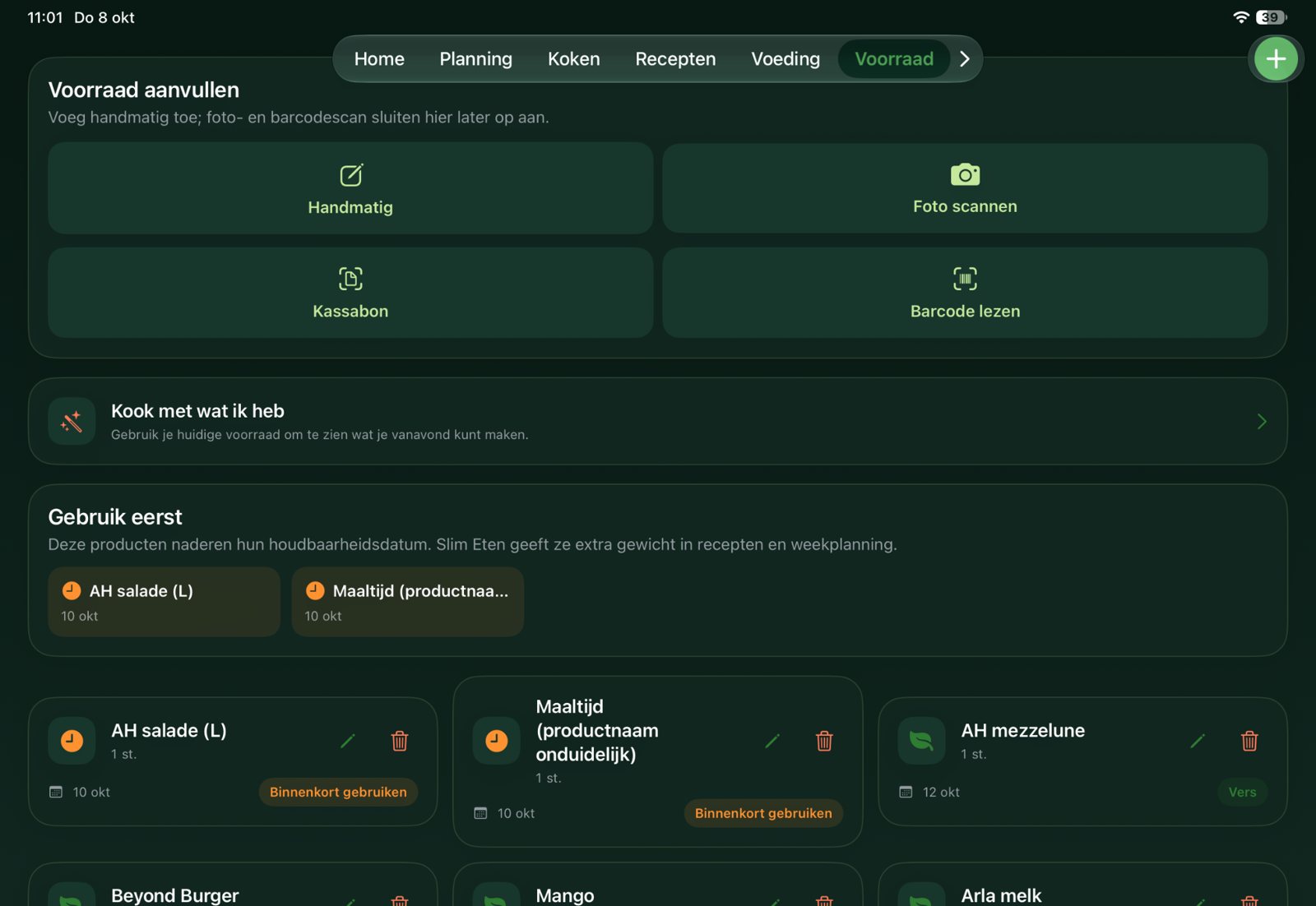1316x906 pixels.
Task: Edit the Maaltijd productnaam onduidelijk item
Action: tap(772, 741)
